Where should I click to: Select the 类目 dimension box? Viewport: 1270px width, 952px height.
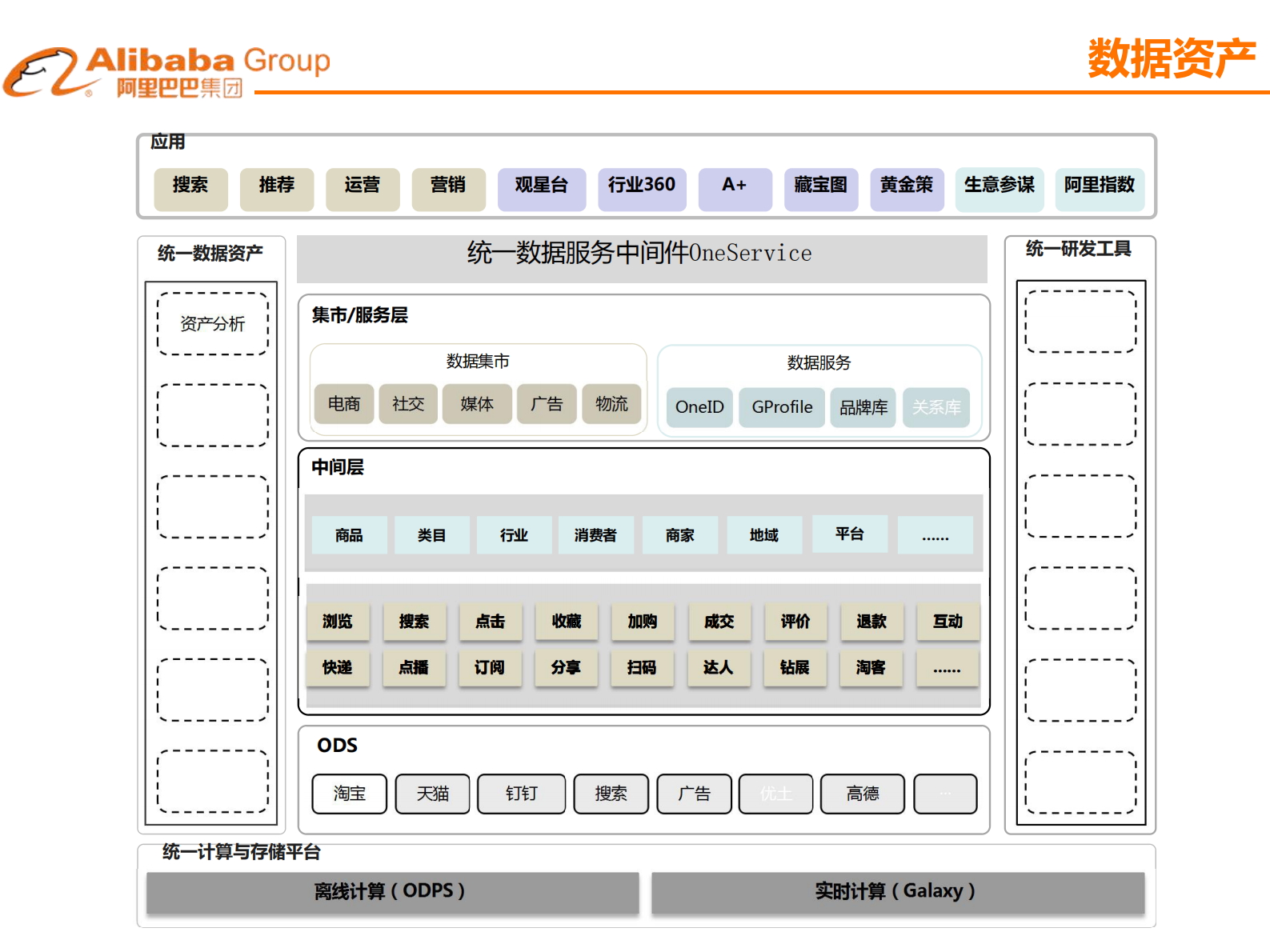432,535
